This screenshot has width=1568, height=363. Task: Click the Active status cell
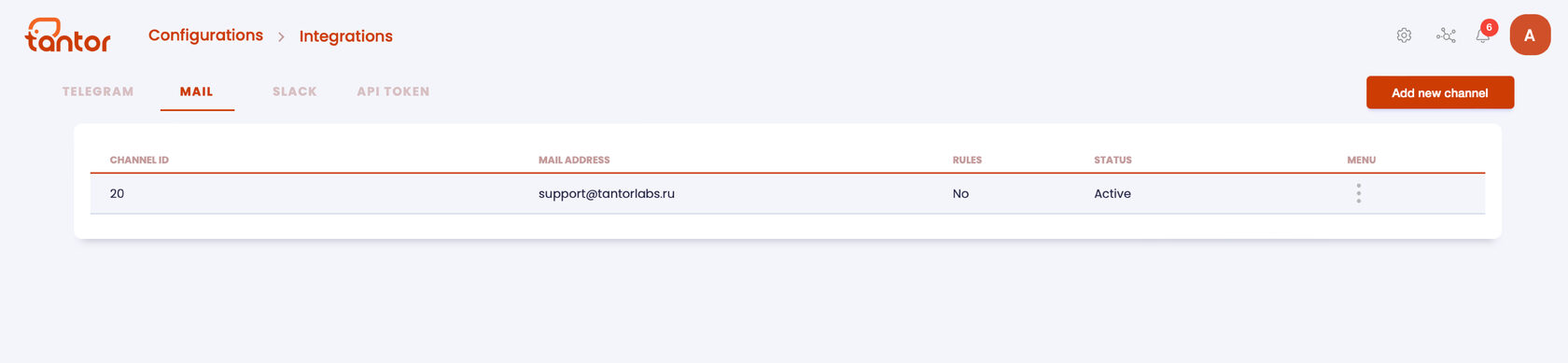1113,193
